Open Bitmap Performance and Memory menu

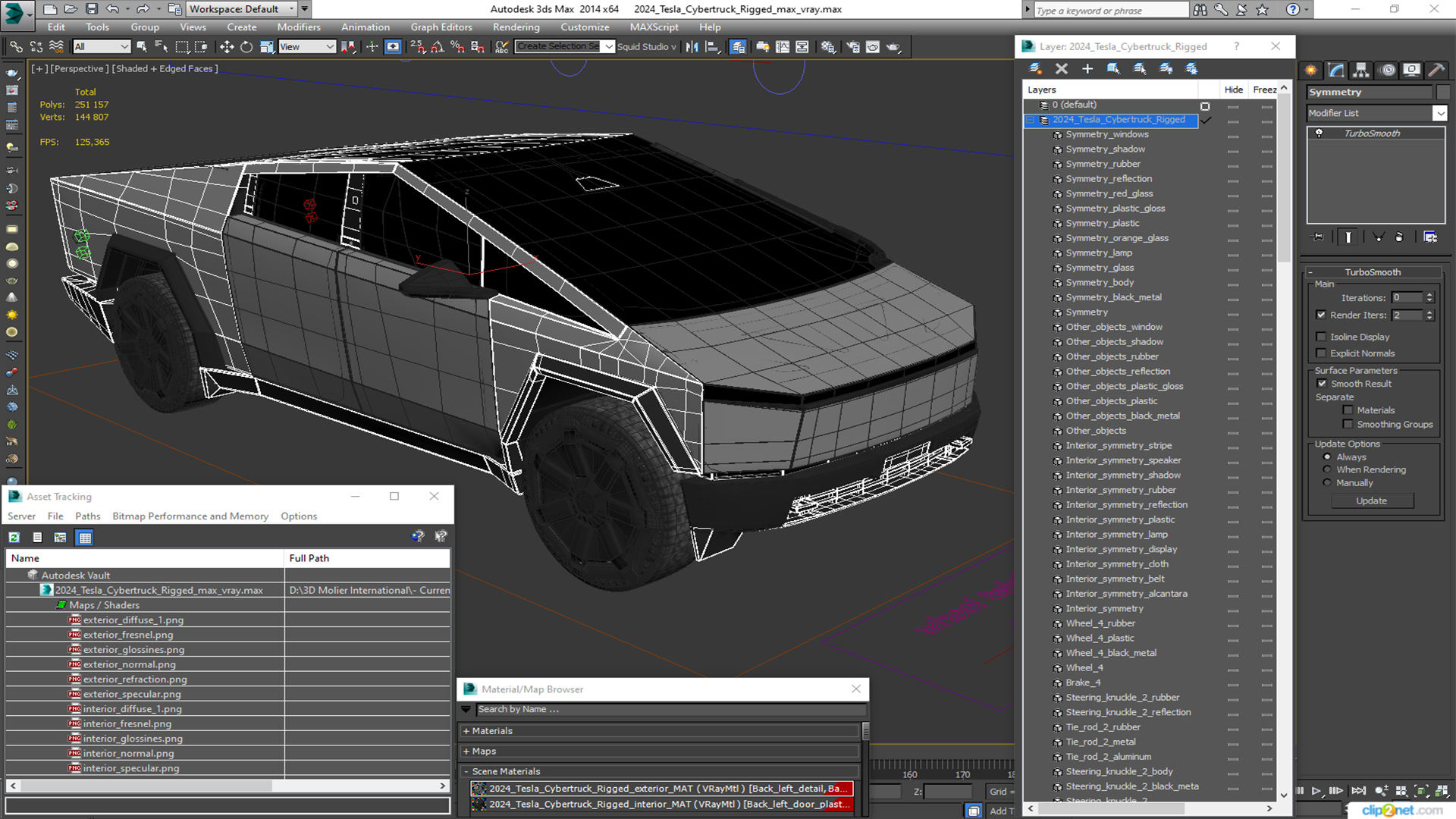[x=190, y=516]
